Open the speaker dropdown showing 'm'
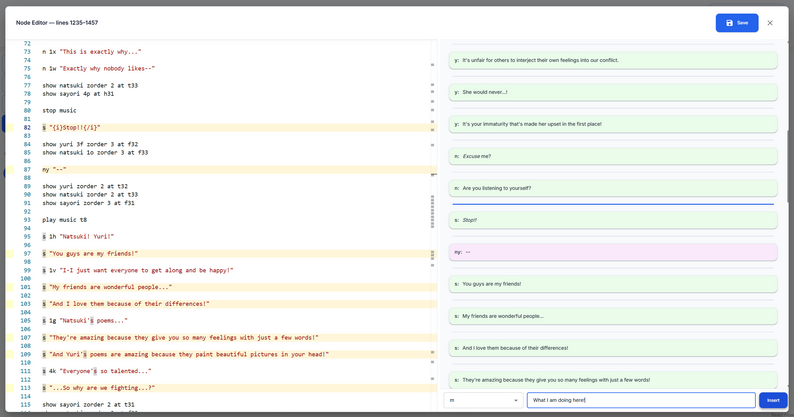794x417 pixels. tap(483, 400)
